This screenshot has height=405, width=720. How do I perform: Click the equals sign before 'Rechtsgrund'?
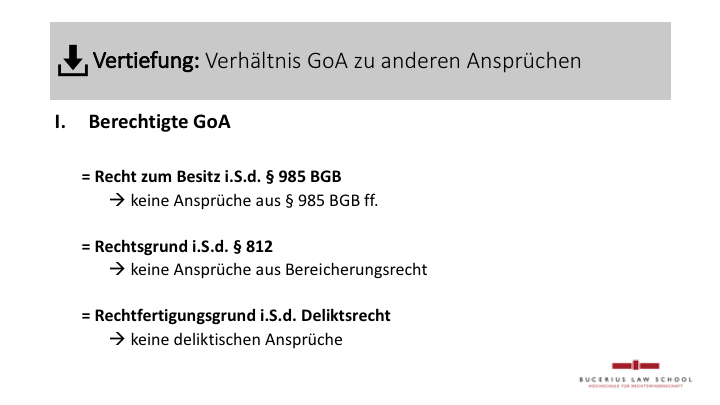(x=86, y=245)
